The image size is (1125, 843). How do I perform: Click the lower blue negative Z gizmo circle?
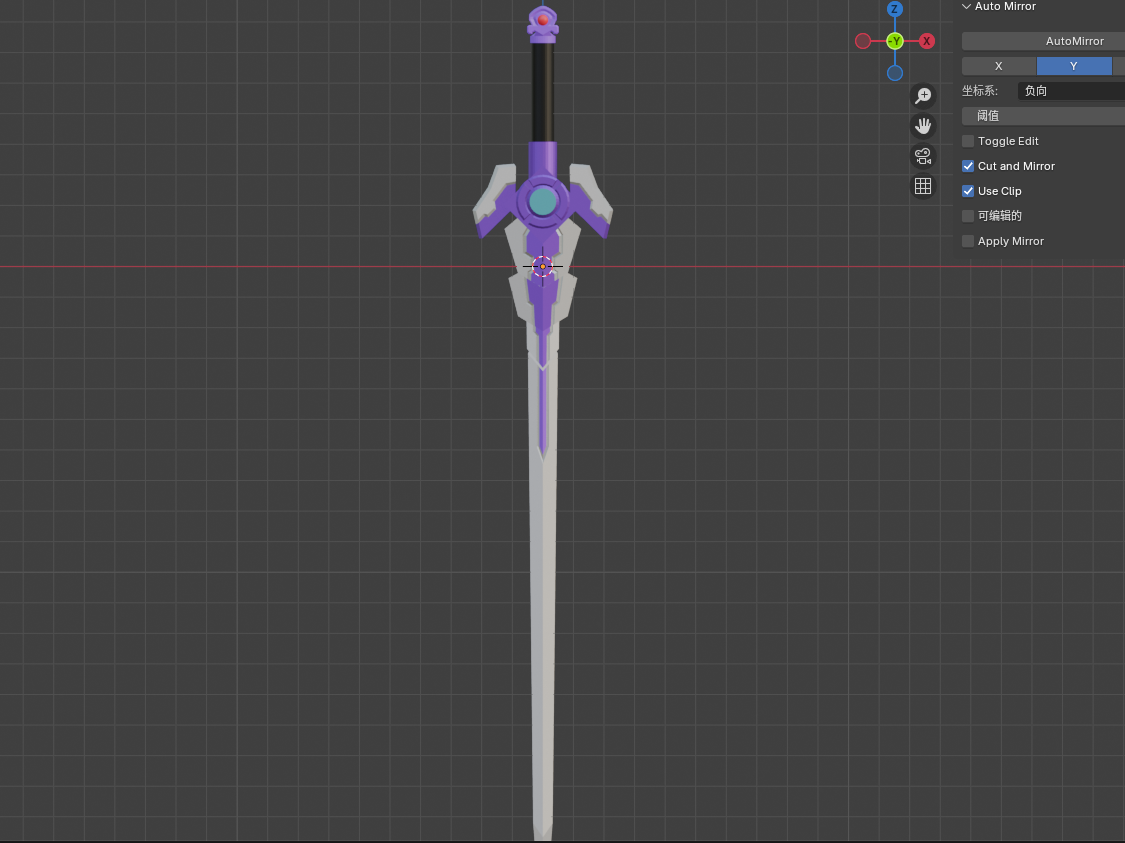click(x=895, y=72)
